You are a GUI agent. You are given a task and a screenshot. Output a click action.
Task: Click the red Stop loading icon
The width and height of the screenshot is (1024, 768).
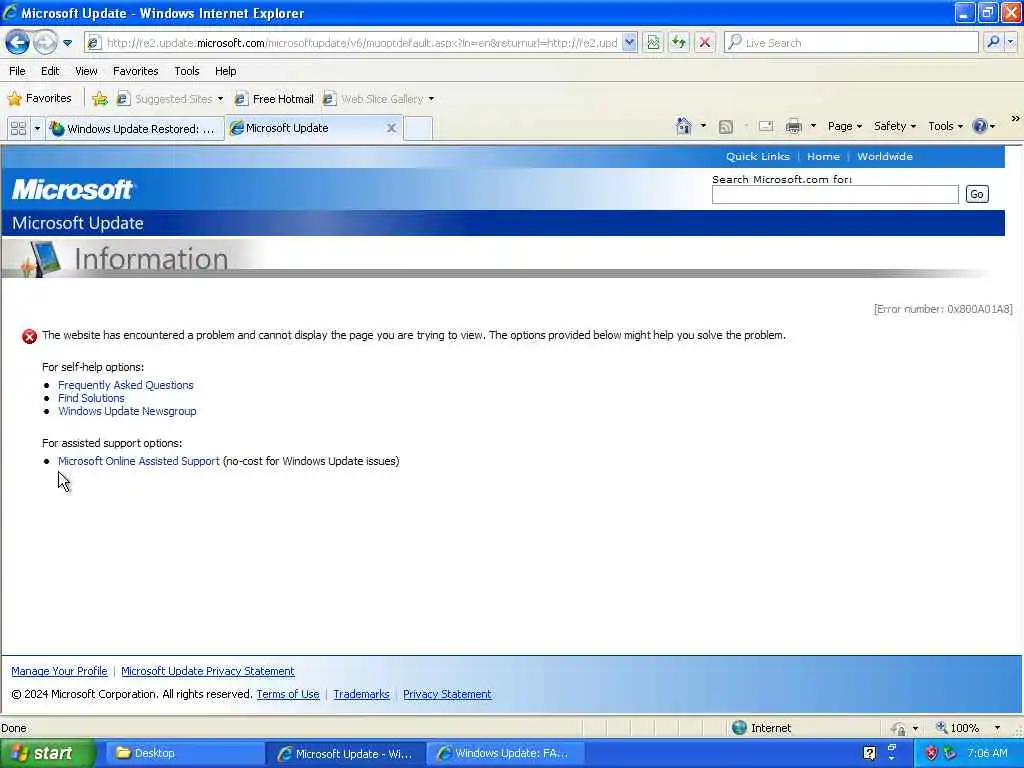[705, 43]
